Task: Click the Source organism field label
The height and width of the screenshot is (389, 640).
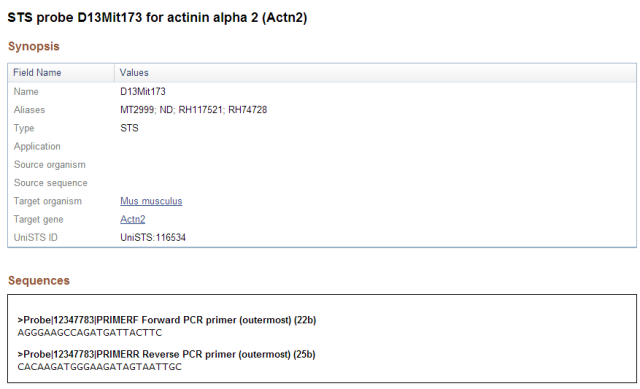Action: (x=50, y=164)
